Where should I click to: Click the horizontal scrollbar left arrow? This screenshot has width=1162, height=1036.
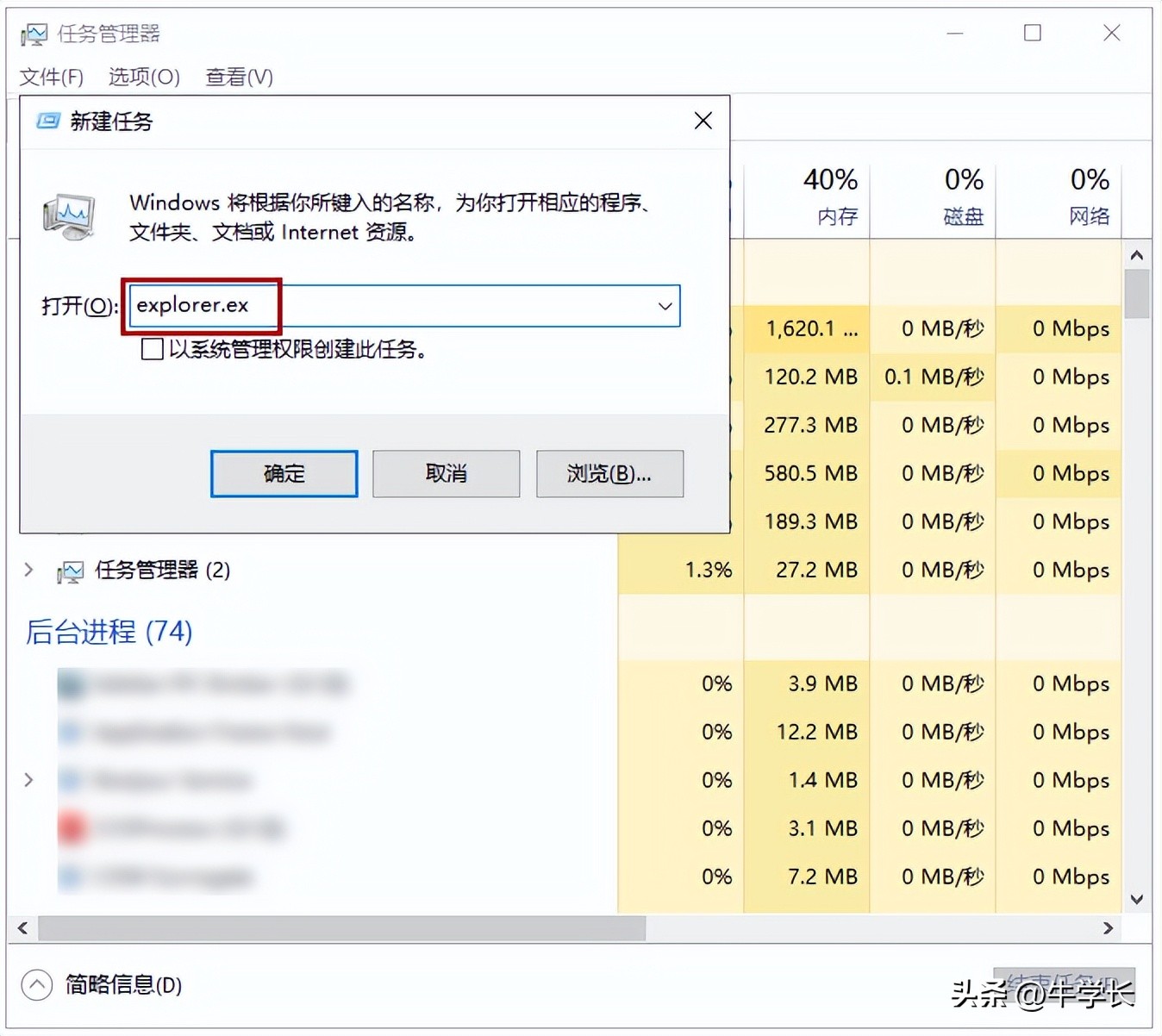pos(22,928)
